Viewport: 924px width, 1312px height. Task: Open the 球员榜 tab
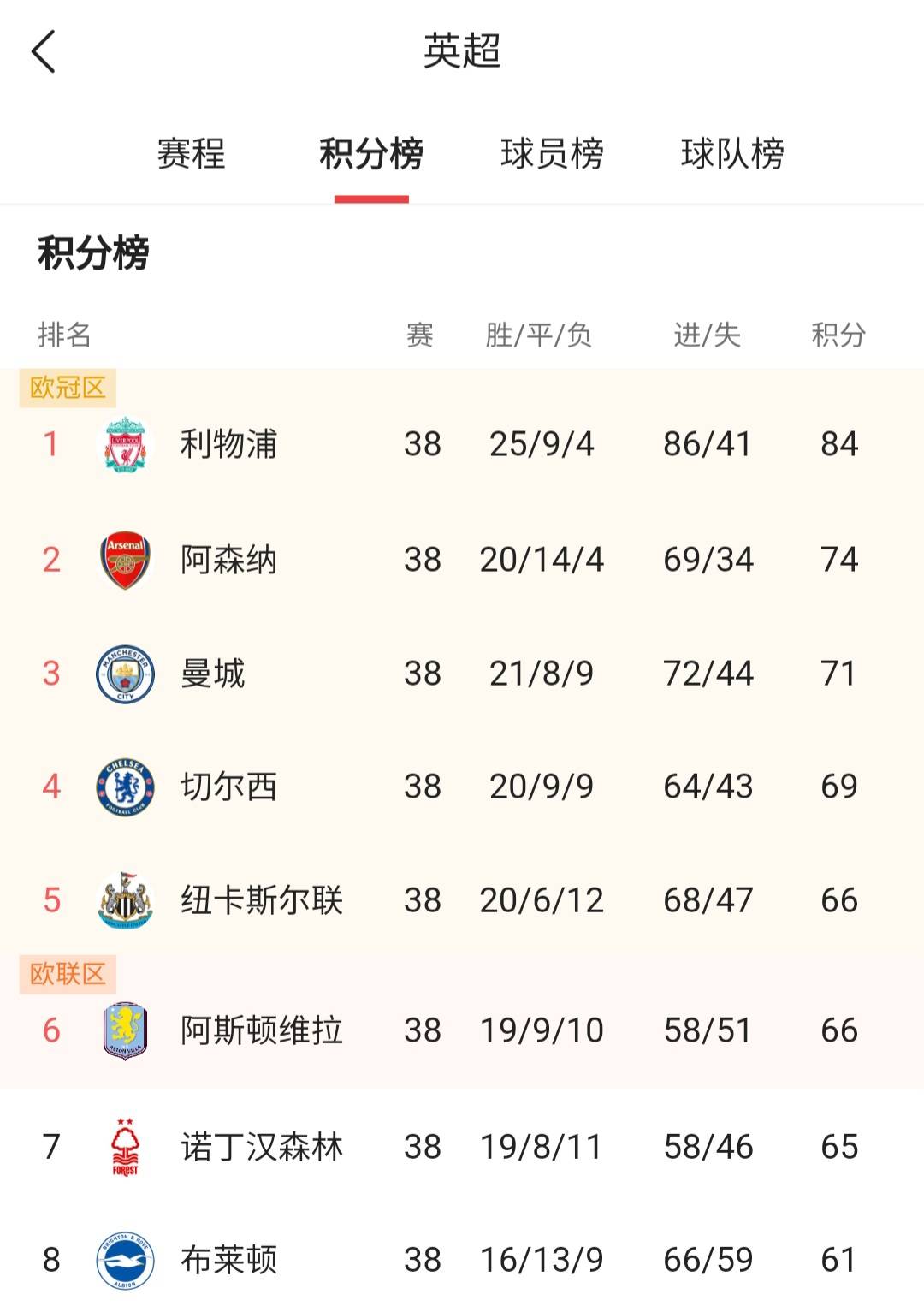[552, 154]
